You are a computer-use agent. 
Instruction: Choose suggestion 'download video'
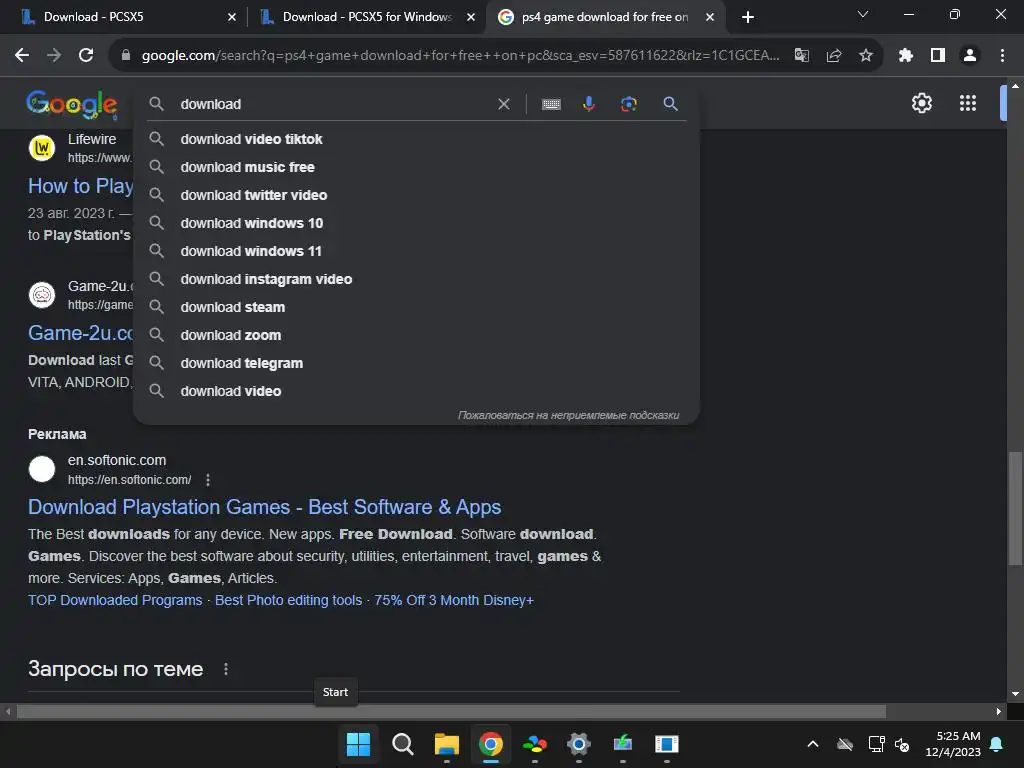coord(416,391)
